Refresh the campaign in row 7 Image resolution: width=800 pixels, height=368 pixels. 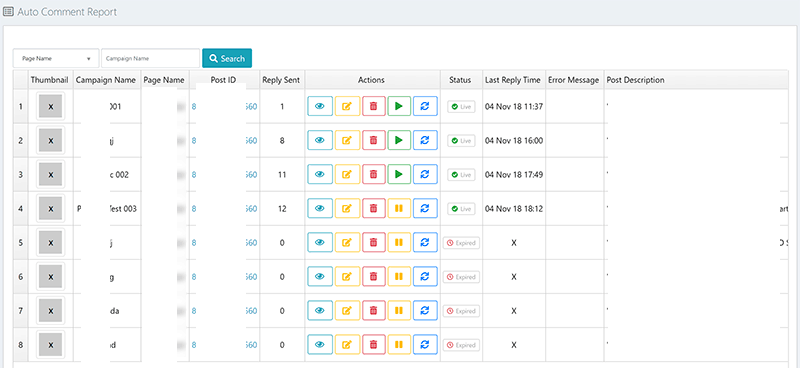point(425,310)
